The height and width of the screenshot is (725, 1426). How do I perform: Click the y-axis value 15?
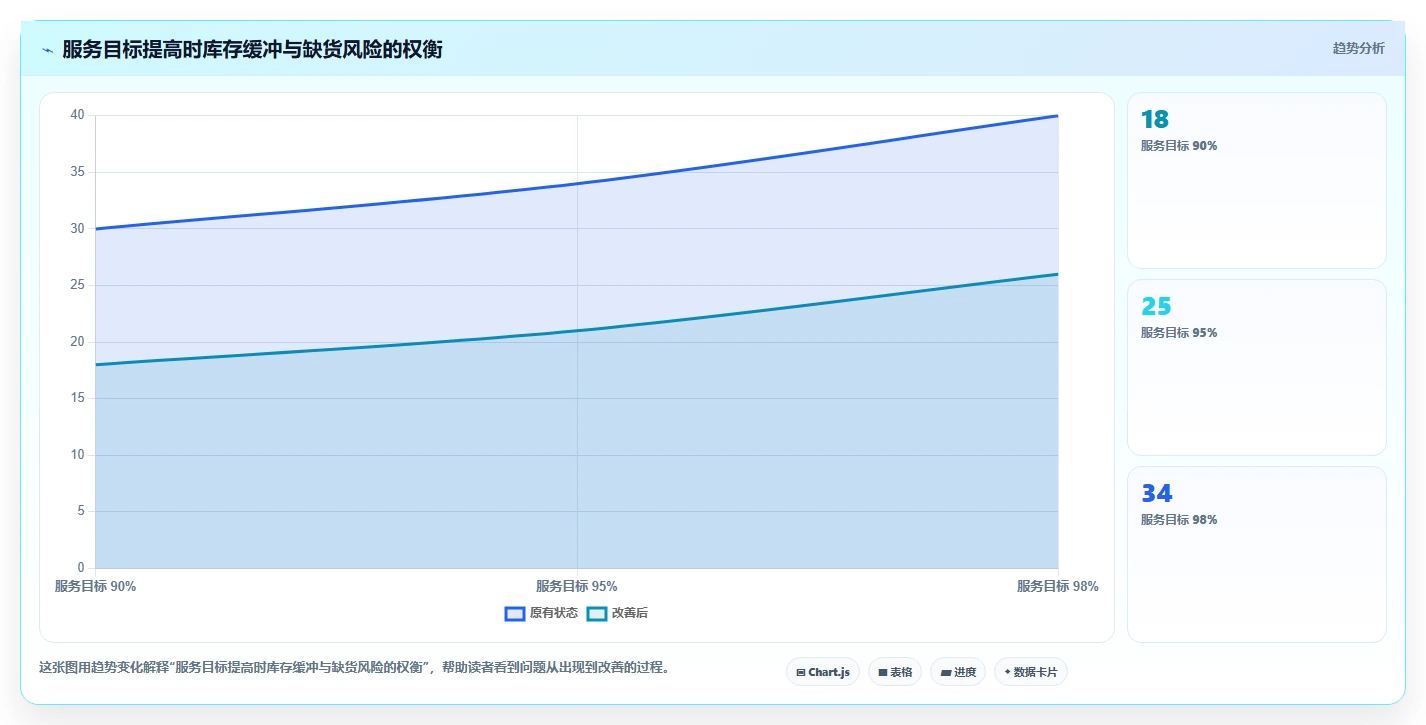tap(78, 398)
